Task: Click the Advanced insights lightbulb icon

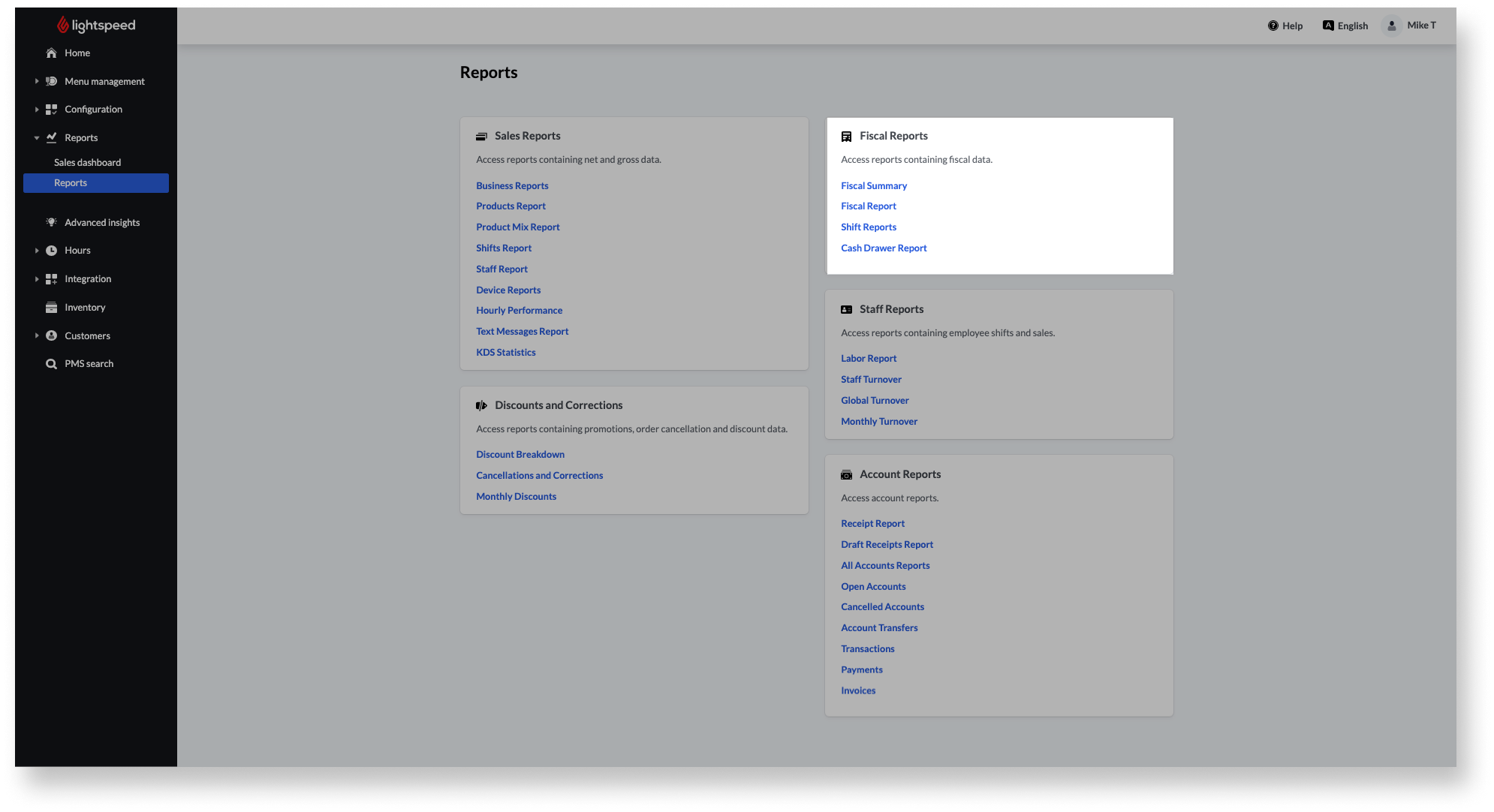Action: click(51, 222)
